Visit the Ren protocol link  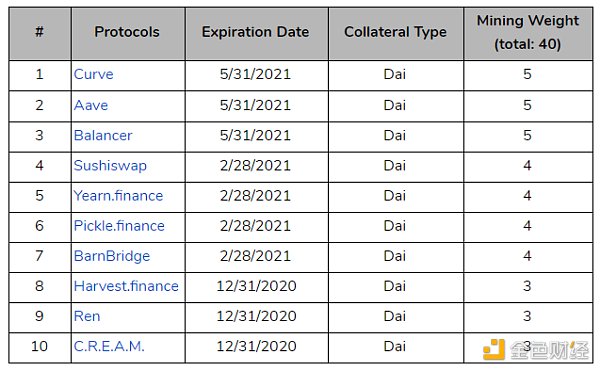click(87, 316)
